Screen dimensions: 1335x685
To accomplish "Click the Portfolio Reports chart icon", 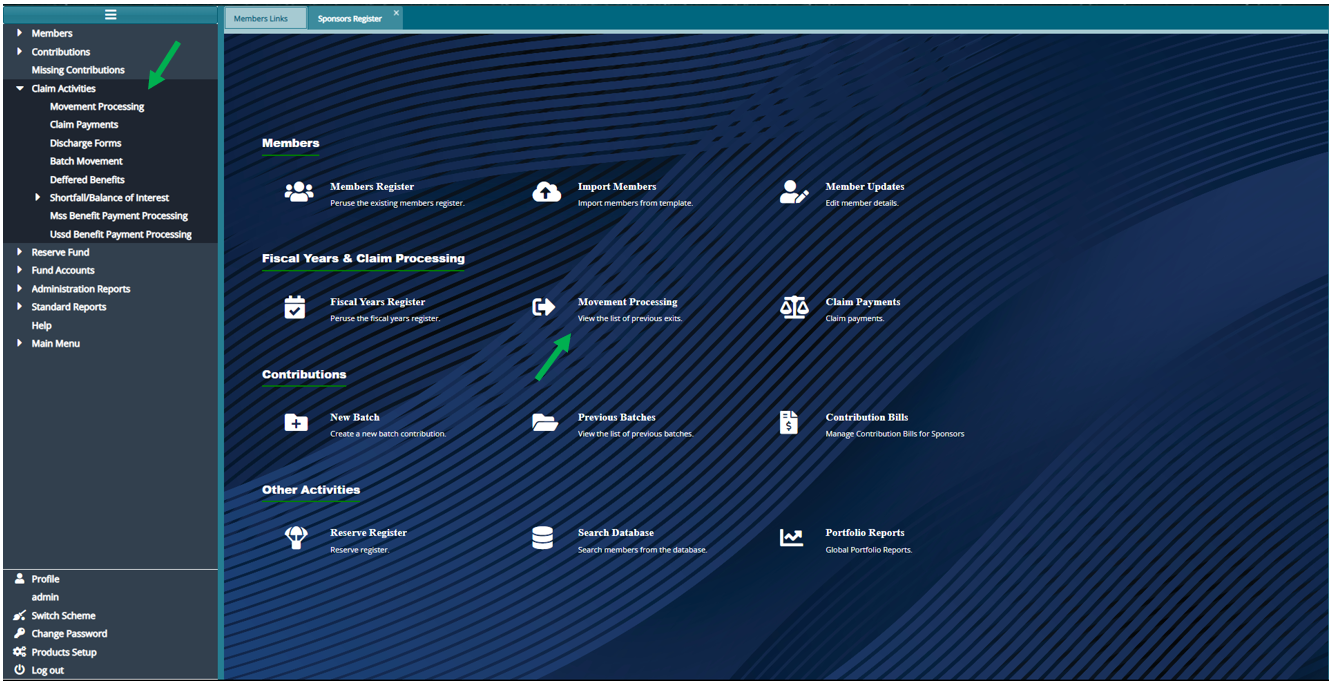I will click(791, 539).
